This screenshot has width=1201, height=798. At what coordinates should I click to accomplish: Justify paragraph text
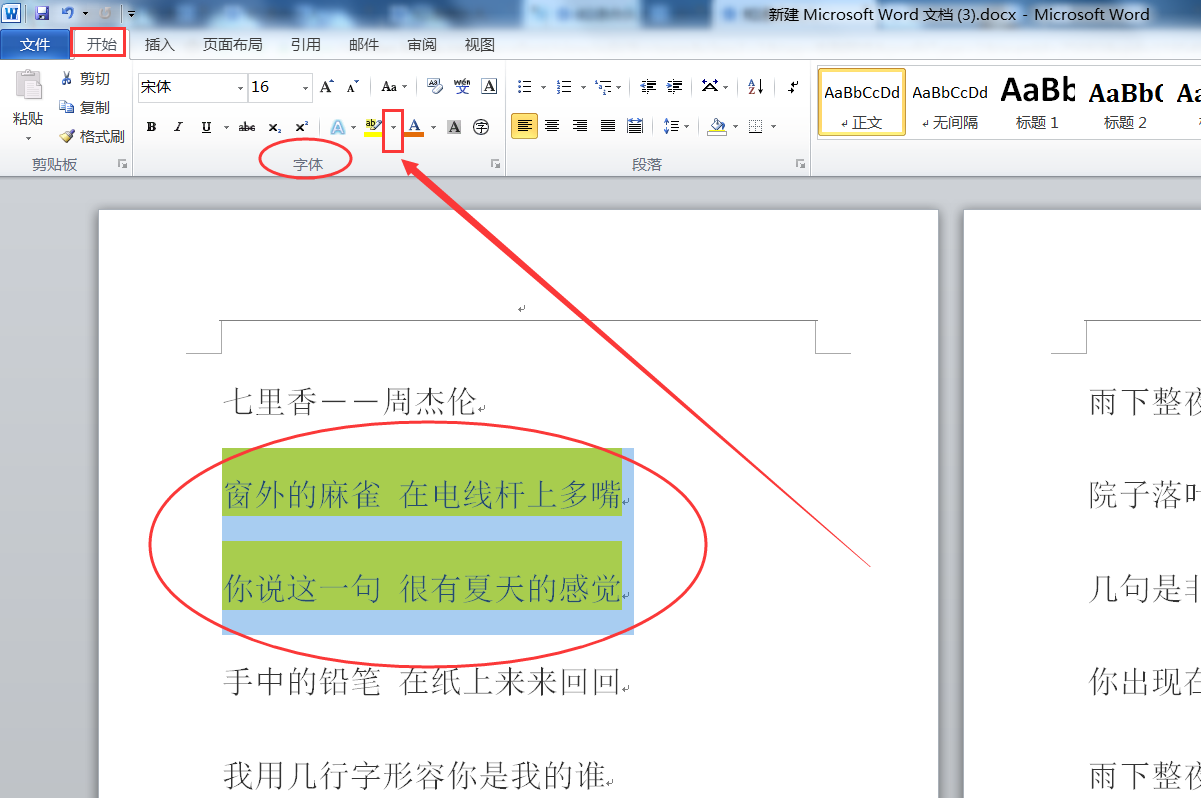[x=607, y=126]
